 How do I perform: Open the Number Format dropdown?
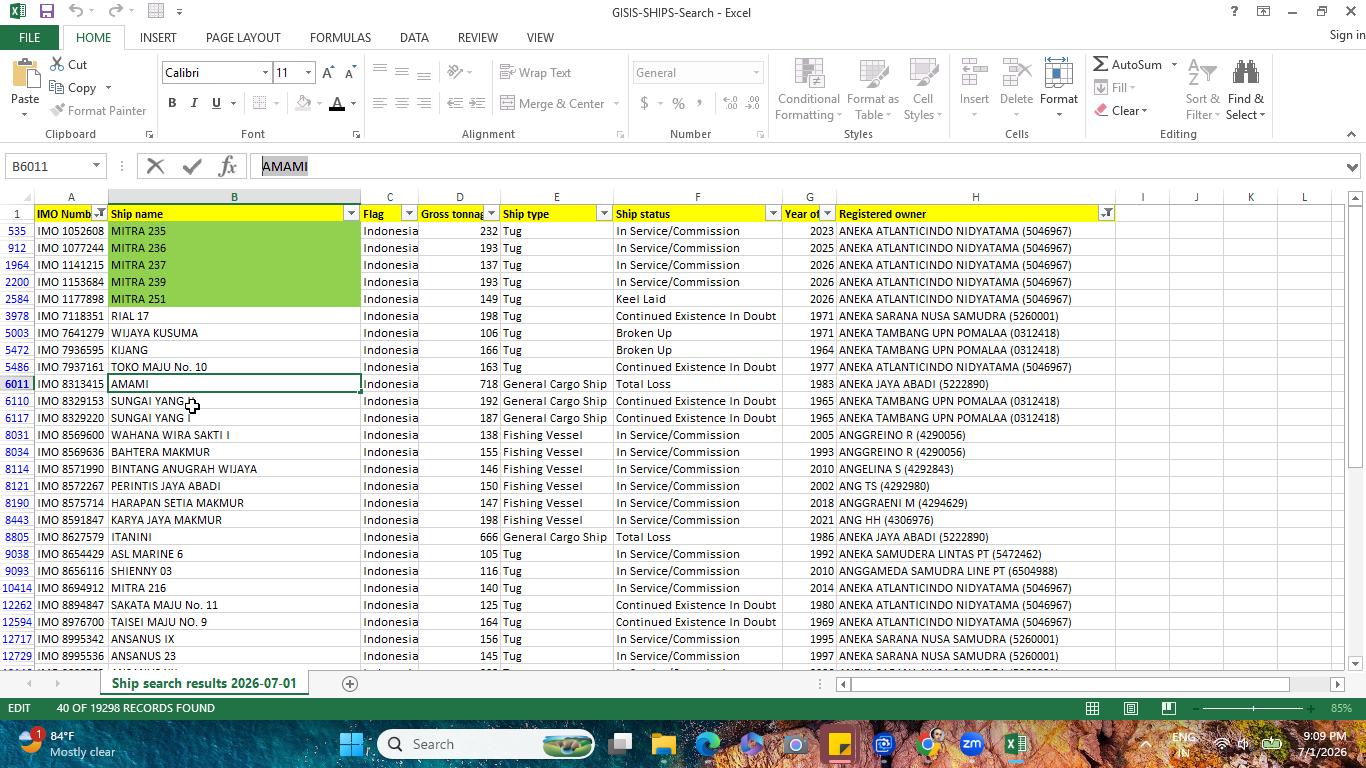click(x=756, y=73)
